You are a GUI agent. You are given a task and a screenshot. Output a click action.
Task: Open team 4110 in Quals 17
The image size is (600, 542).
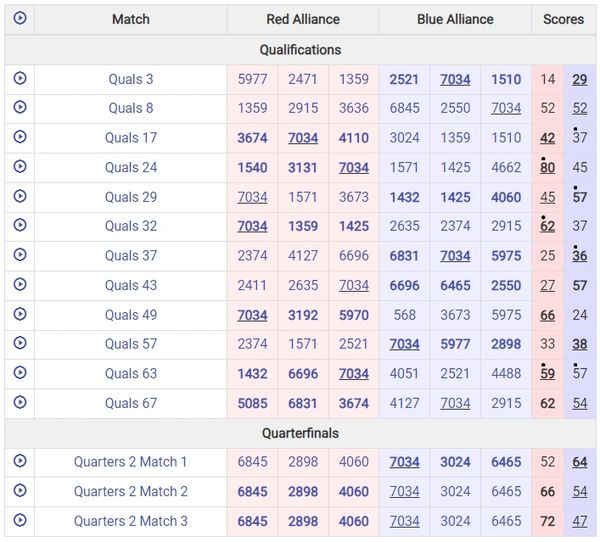click(353, 138)
